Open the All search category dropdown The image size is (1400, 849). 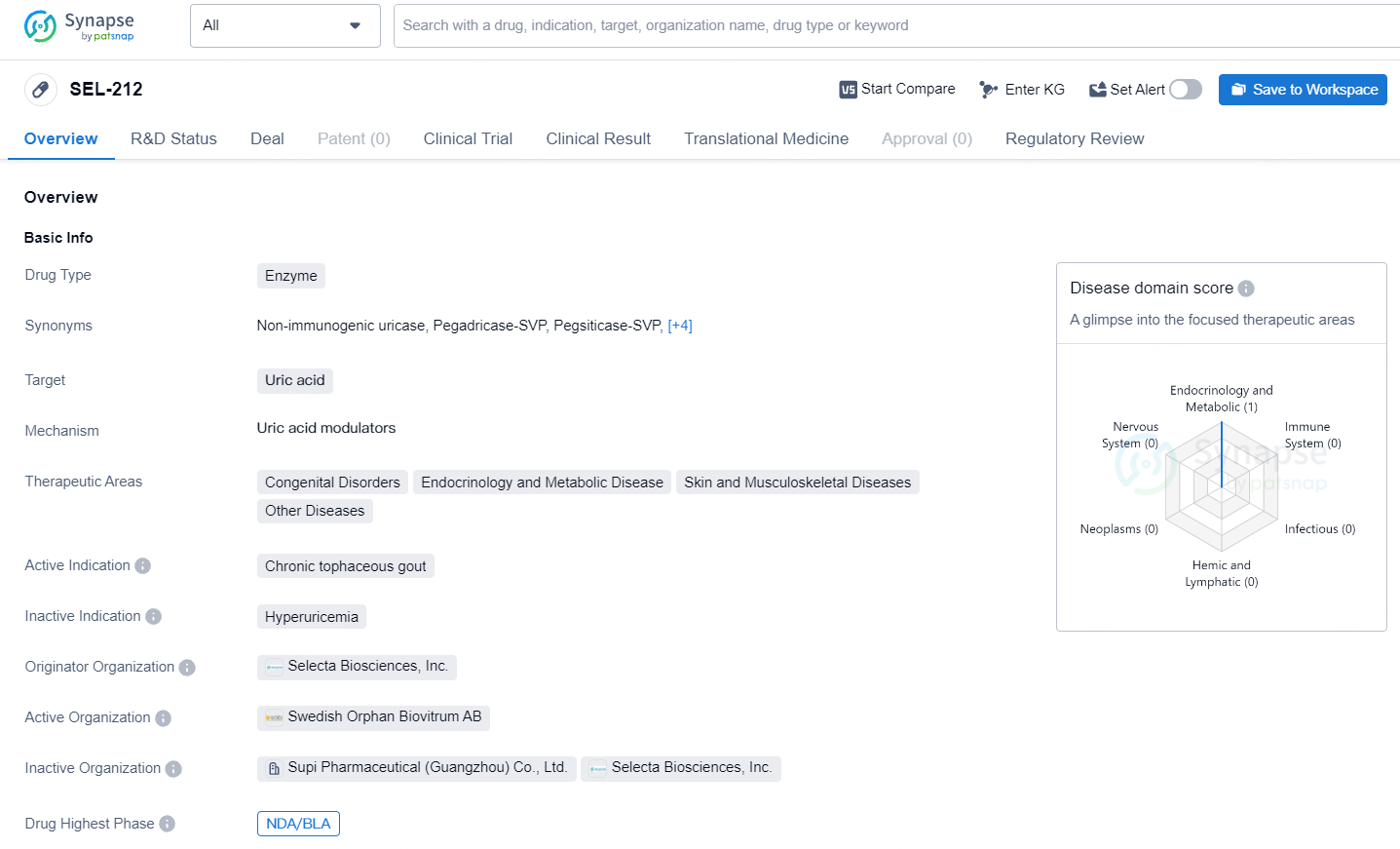pos(284,25)
